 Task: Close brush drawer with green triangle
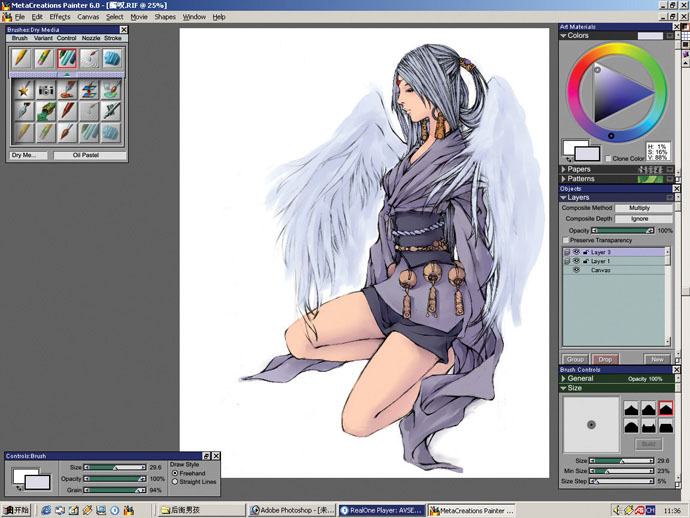click(67, 75)
